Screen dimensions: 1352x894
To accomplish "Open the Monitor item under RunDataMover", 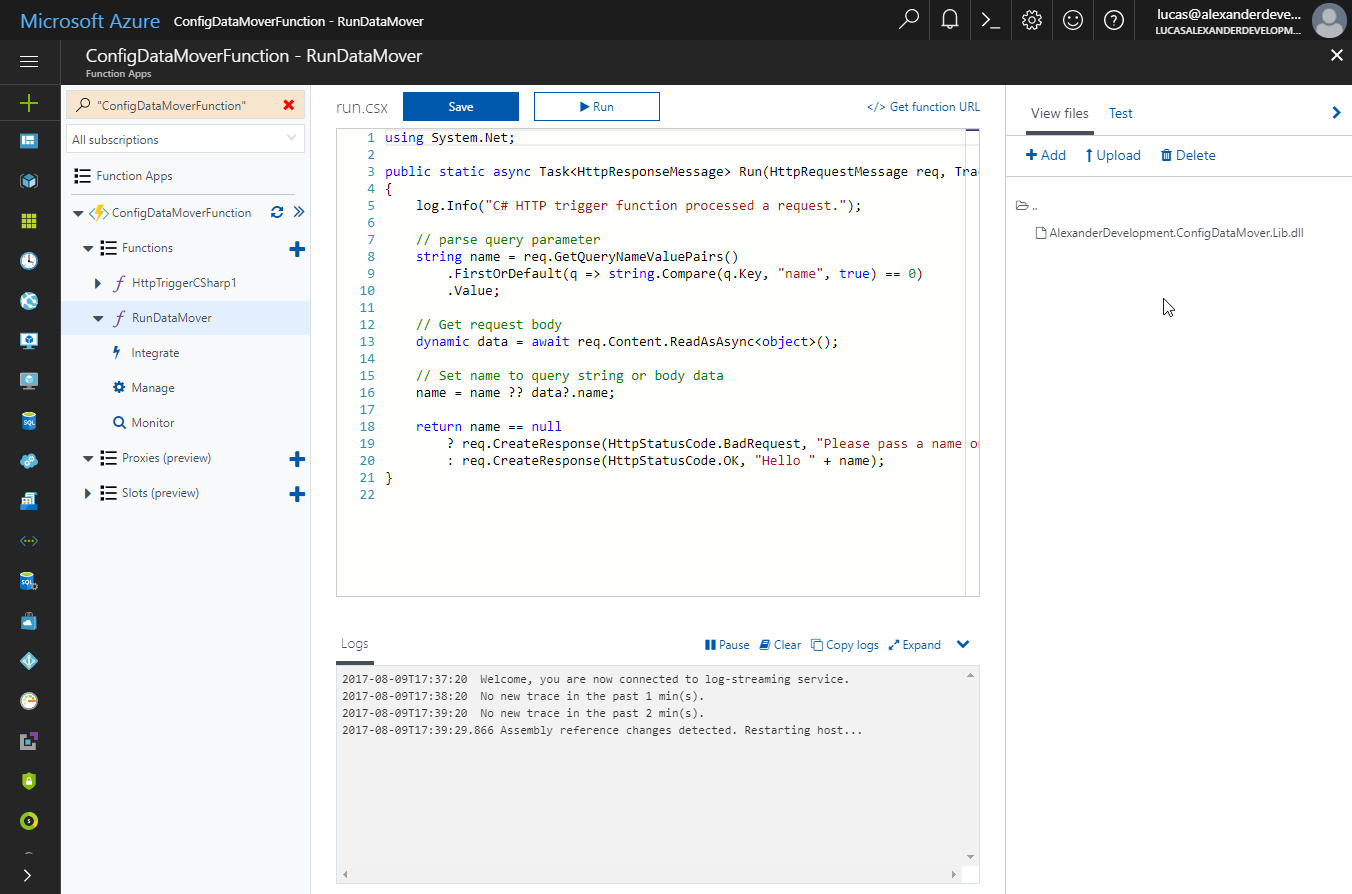I will (x=153, y=423).
